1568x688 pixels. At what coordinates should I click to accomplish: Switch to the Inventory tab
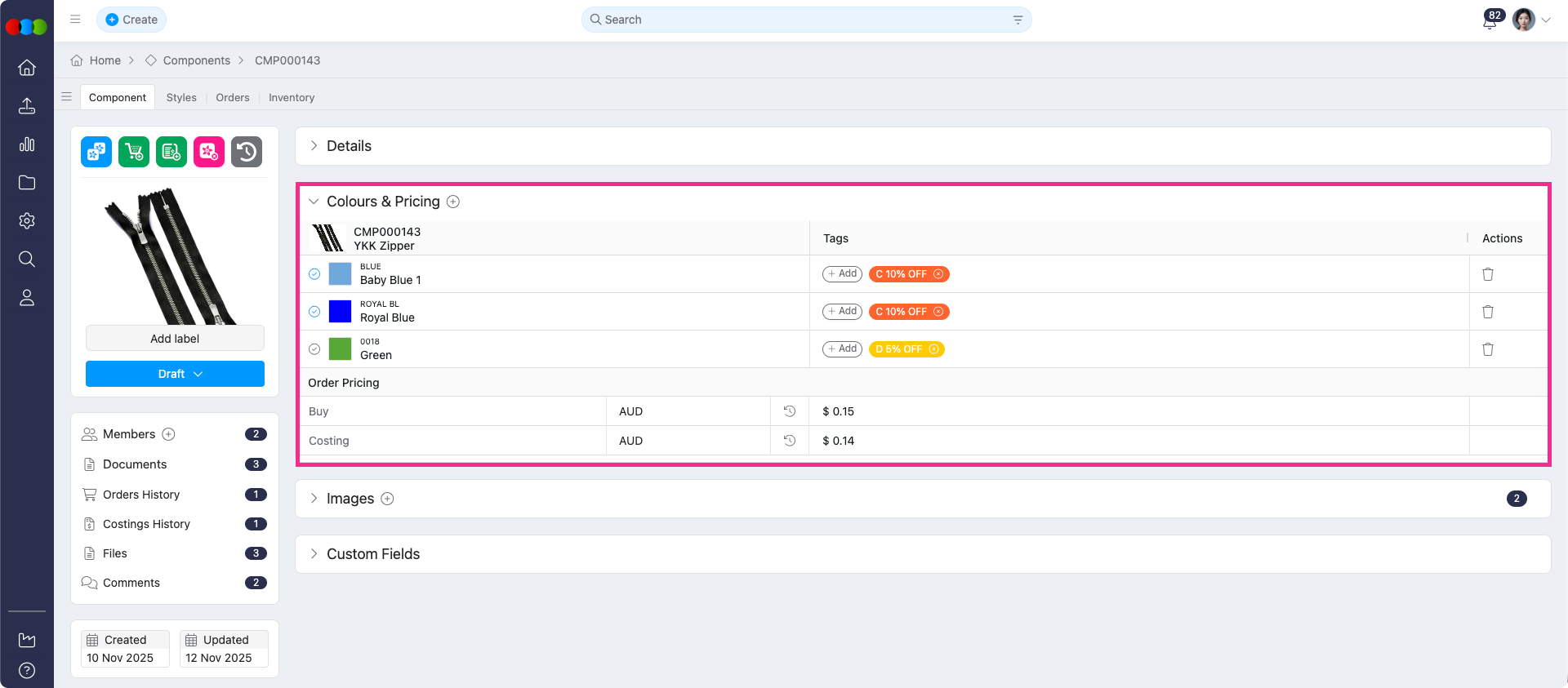click(292, 98)
